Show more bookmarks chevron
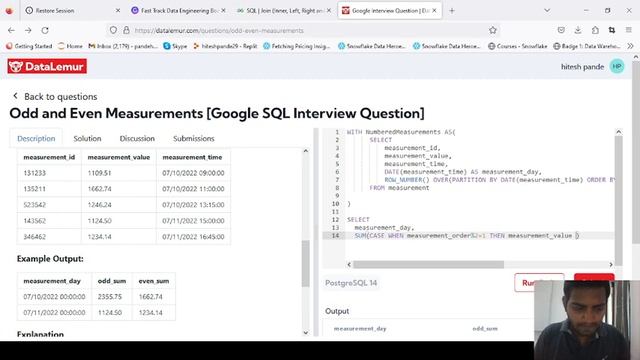Viewport: 640px width, 360px height. pyautogui.click(x=630, y=46)
